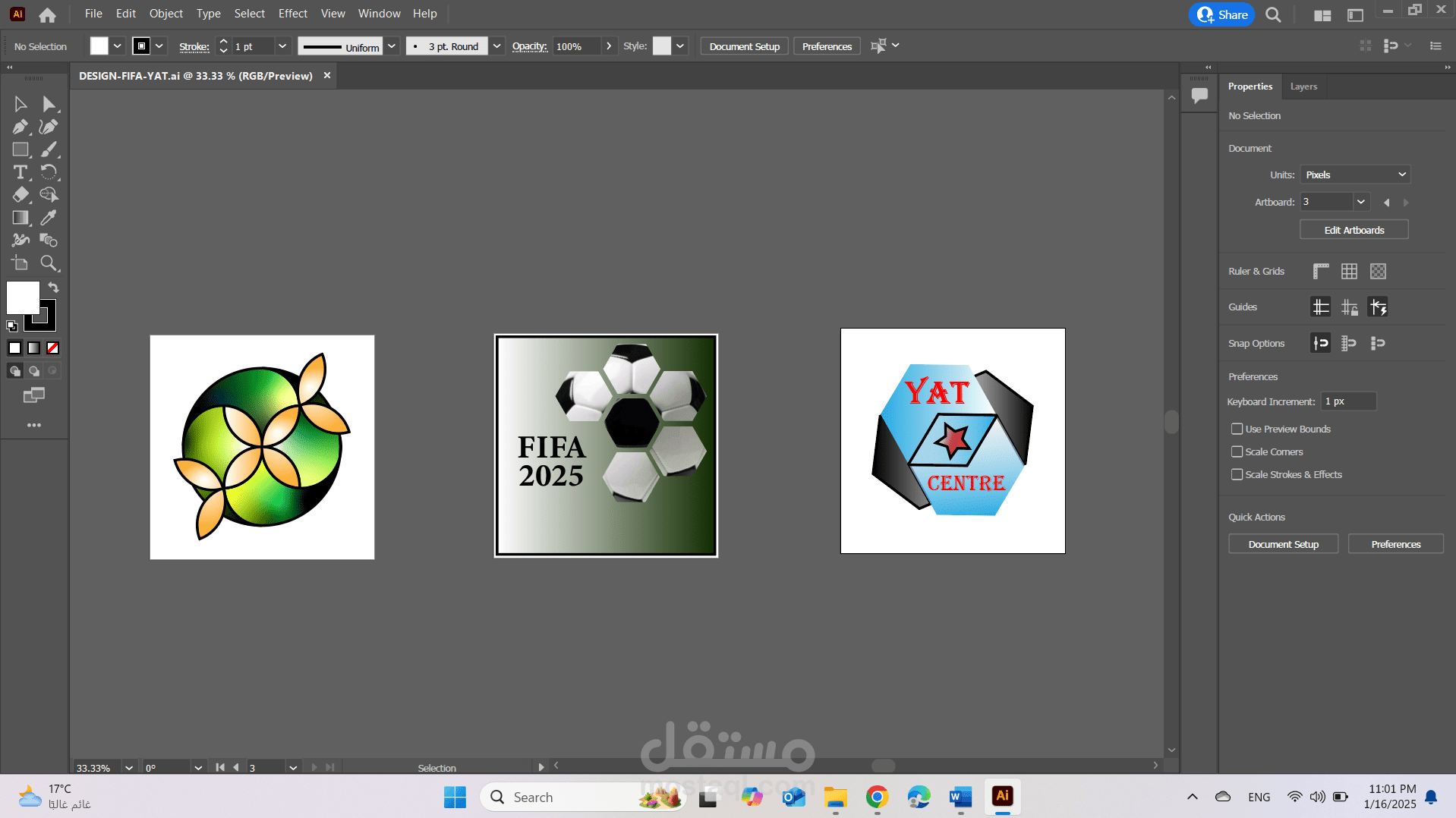1456x818 pixels.
Task: Click Document Setup in the control bar
Action: 745,46
